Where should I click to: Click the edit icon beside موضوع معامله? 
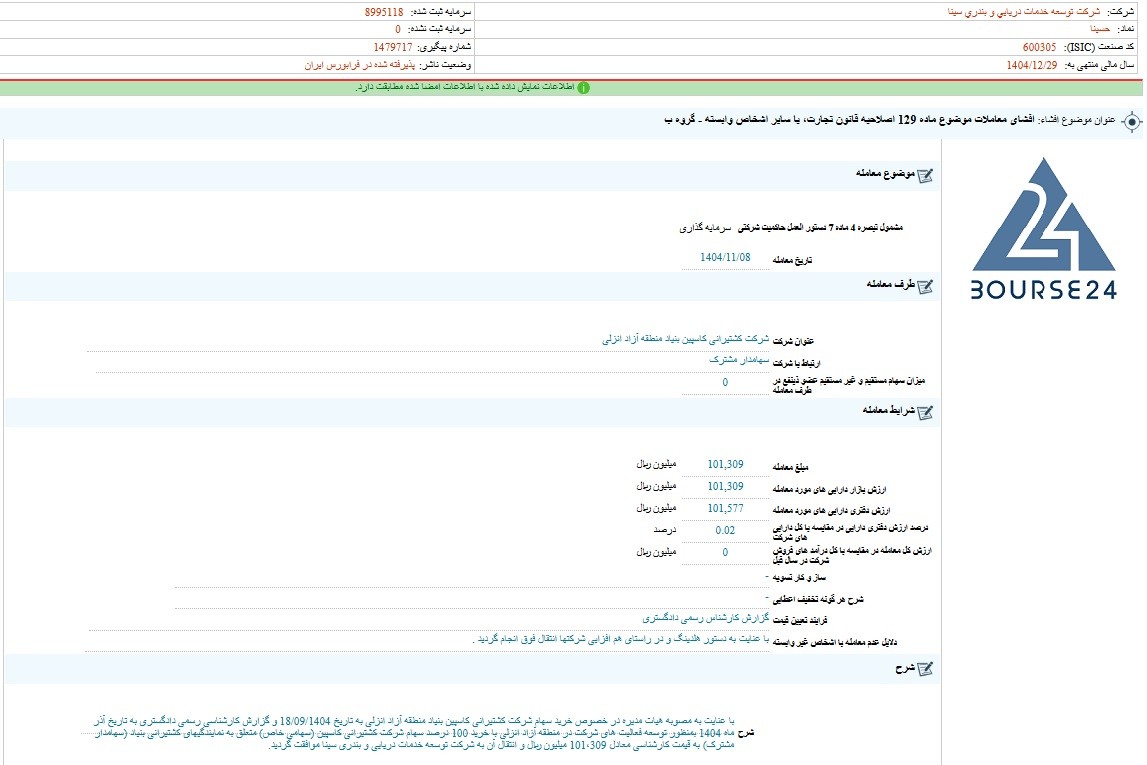click(x=925, y=175)
